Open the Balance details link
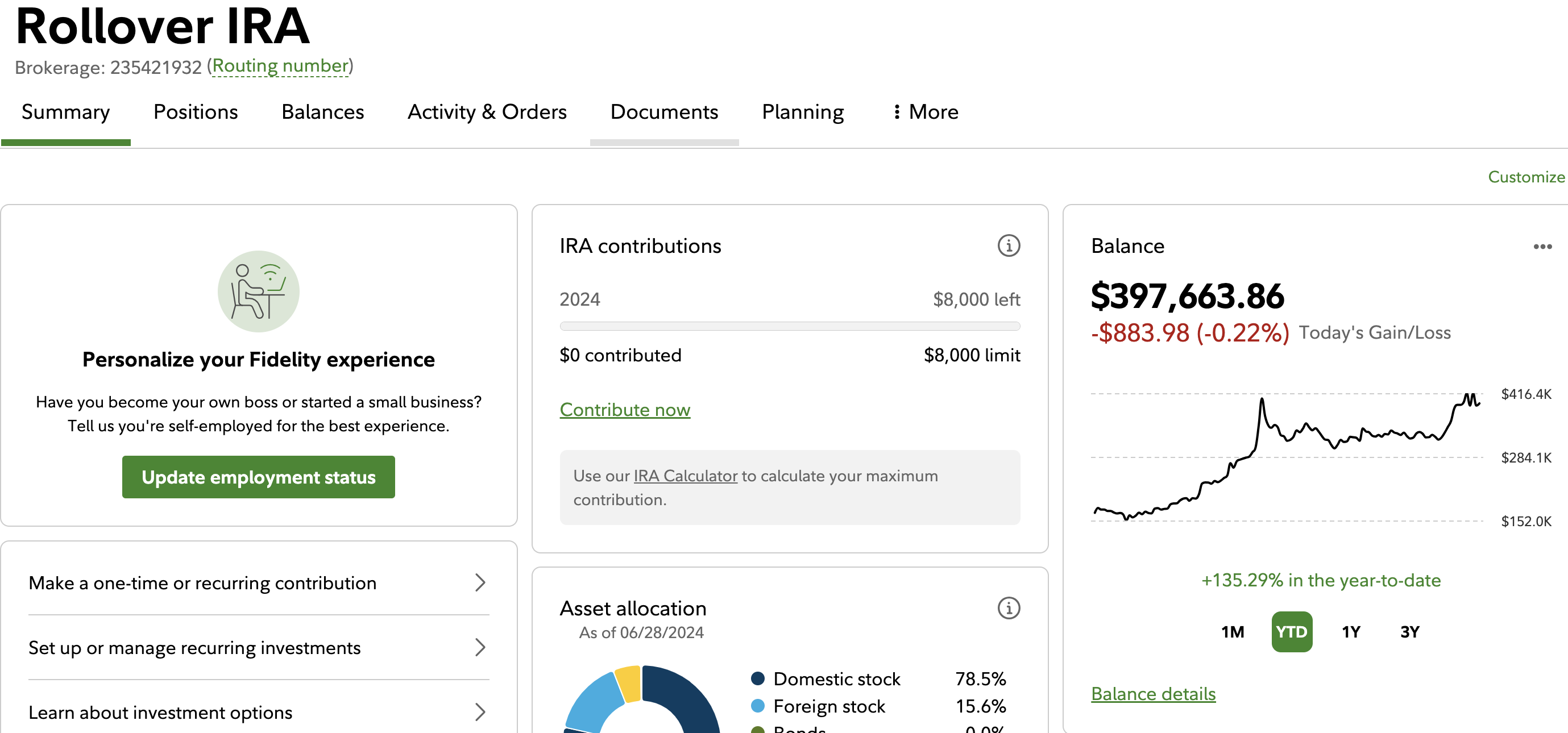The height and width of the screenshot is (733, 1568). (x=1154, y=693)
